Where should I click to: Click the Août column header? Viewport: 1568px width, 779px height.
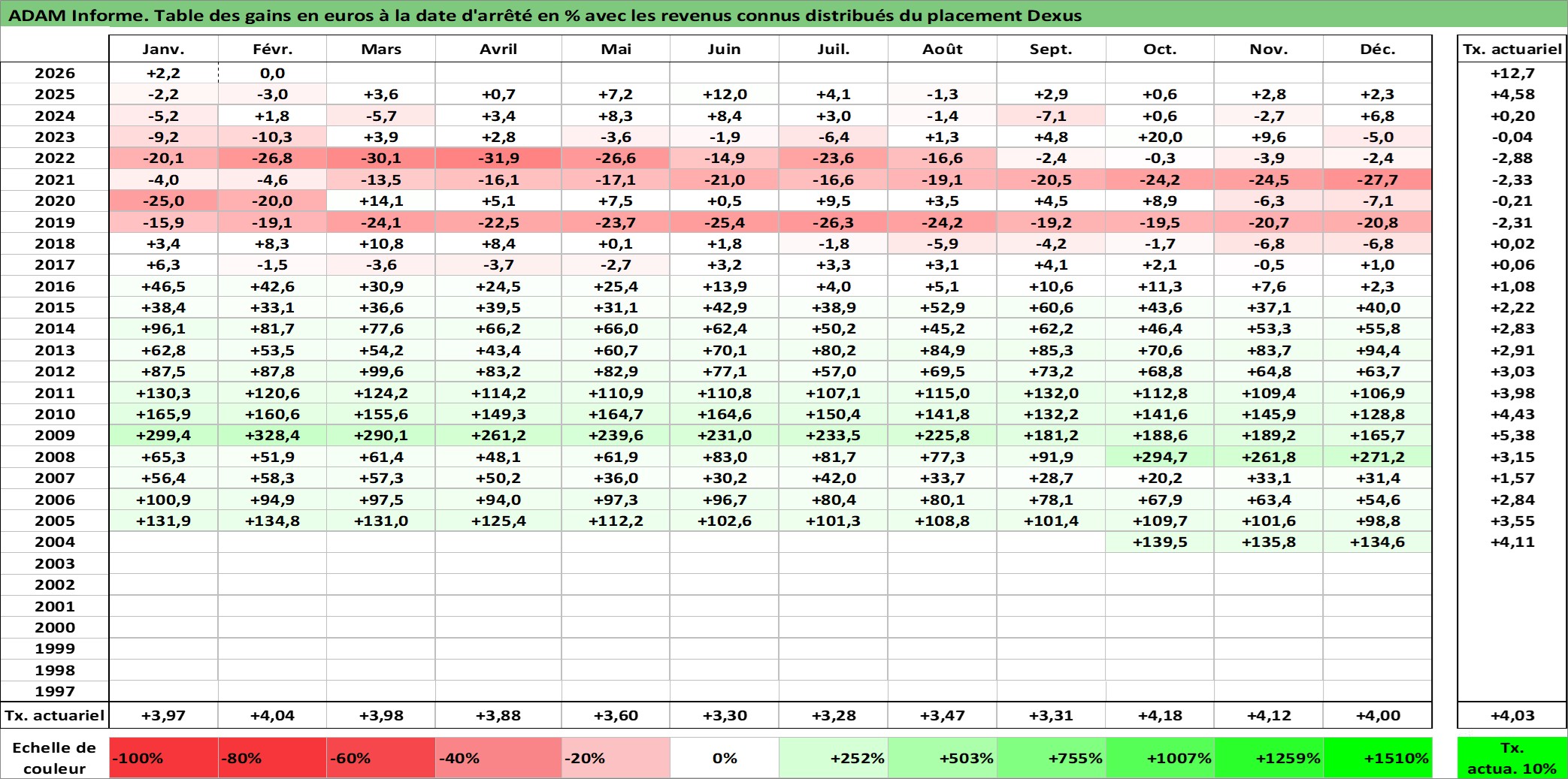click(x=943, y=49)
